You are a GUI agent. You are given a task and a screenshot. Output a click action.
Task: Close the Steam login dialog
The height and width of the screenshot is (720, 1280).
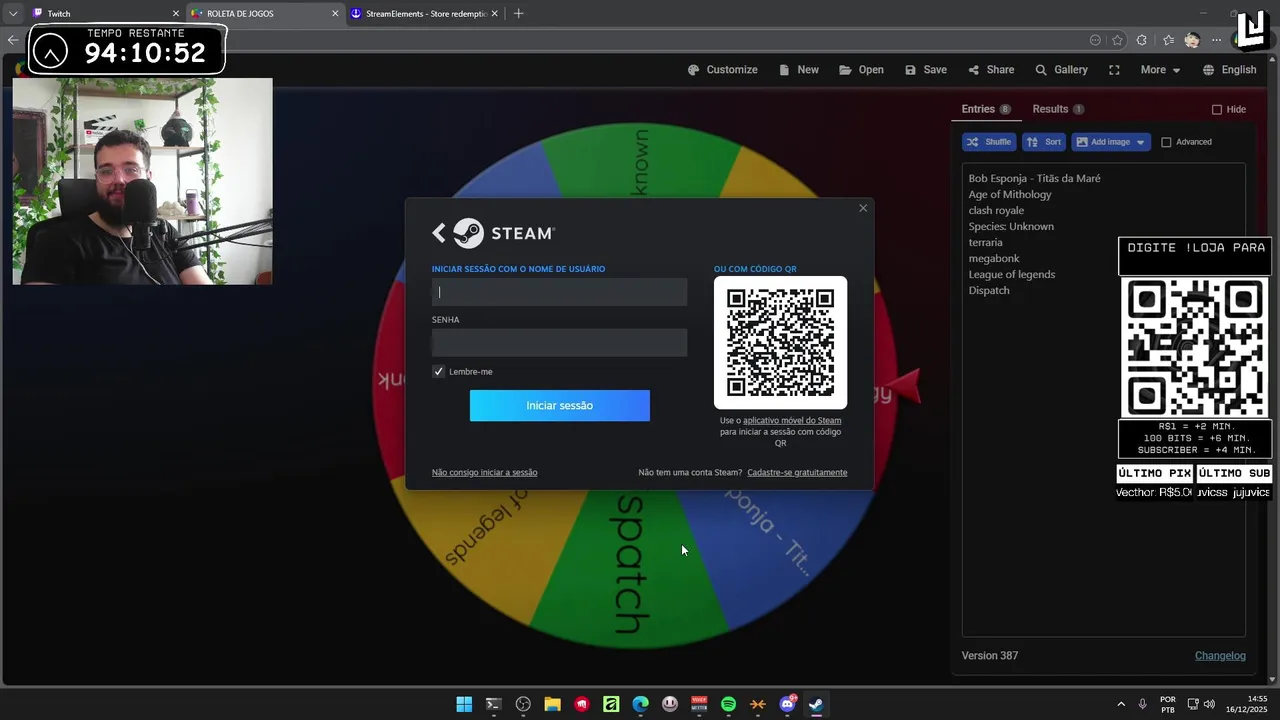coord(863,208)
